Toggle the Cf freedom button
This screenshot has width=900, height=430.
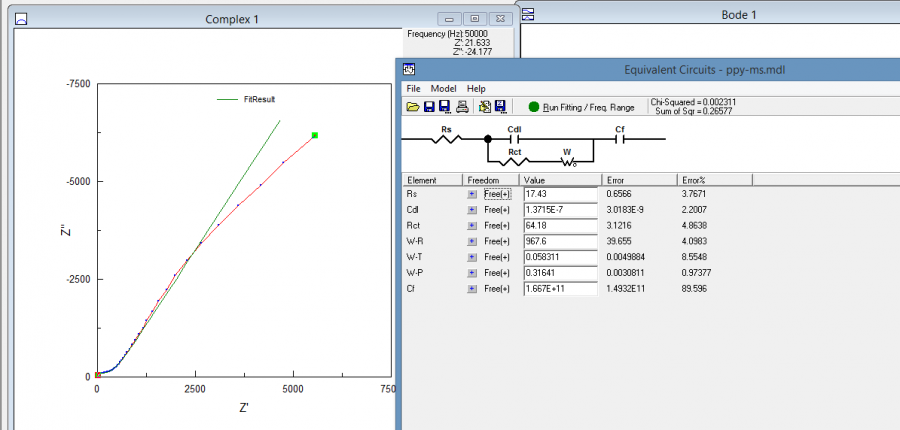pos(473,289)
